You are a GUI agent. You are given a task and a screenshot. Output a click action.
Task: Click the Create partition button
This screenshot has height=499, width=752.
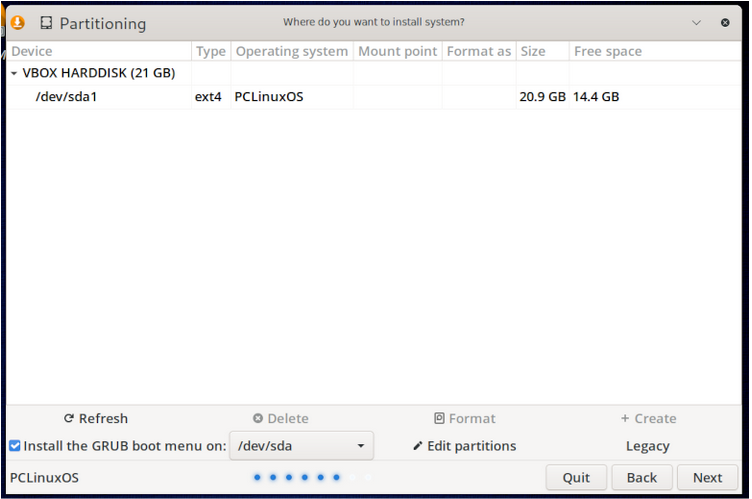tap(648, 418)
